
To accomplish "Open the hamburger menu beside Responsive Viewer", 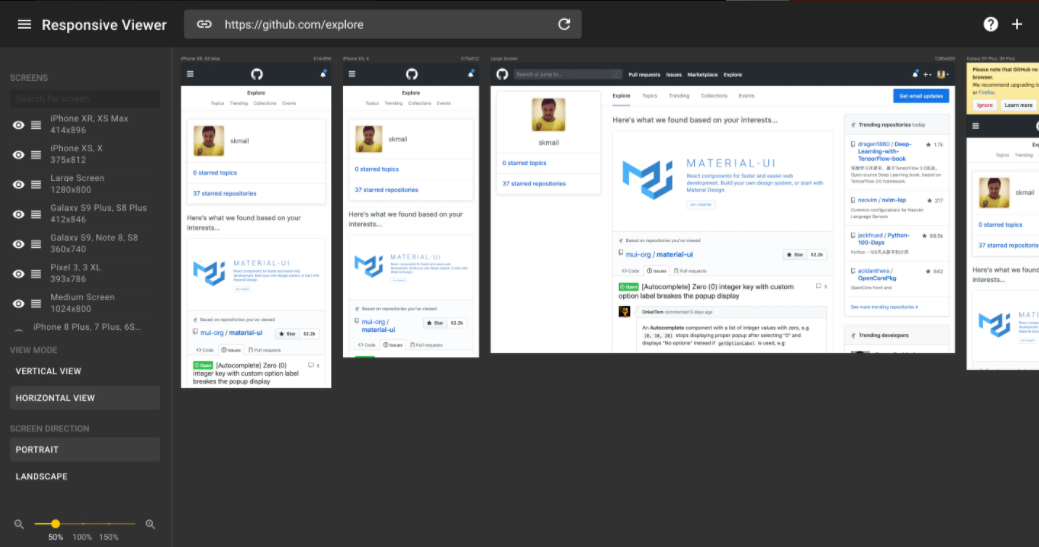I will pyautogui.click(x=24, y=25).
